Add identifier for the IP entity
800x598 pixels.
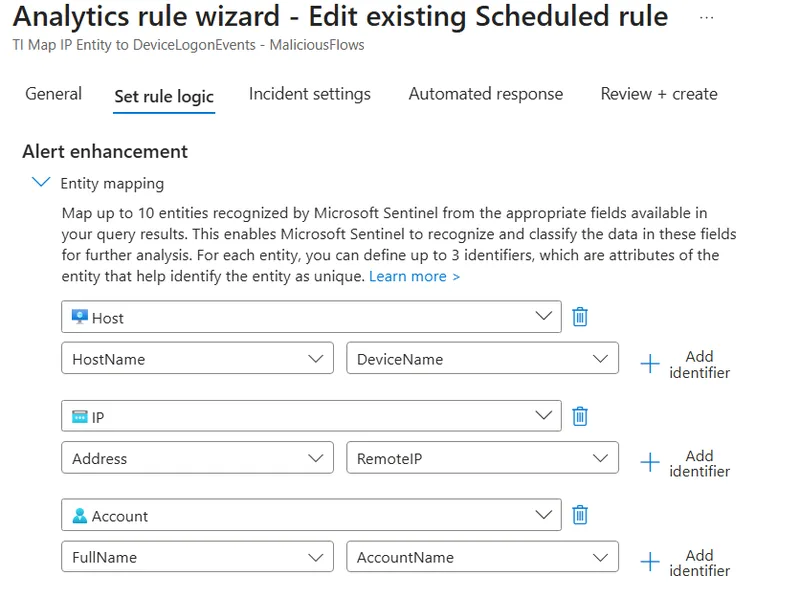click(x=699, y=463)
